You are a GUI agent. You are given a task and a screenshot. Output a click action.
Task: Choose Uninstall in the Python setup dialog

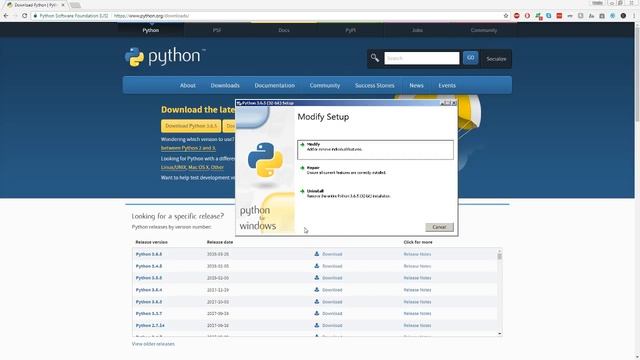coord(375,193)
